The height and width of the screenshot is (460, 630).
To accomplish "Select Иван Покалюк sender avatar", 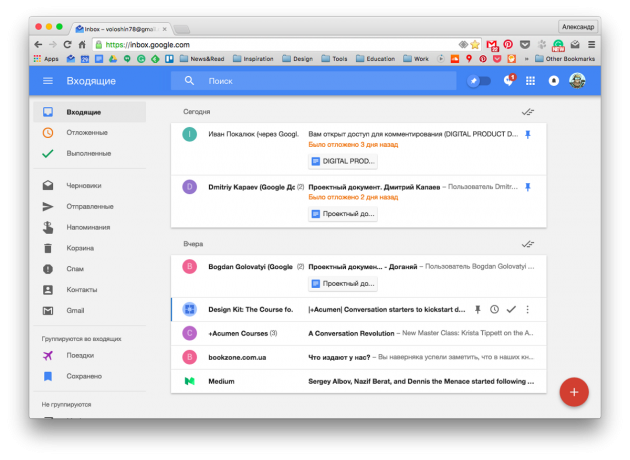I will 190,134.
